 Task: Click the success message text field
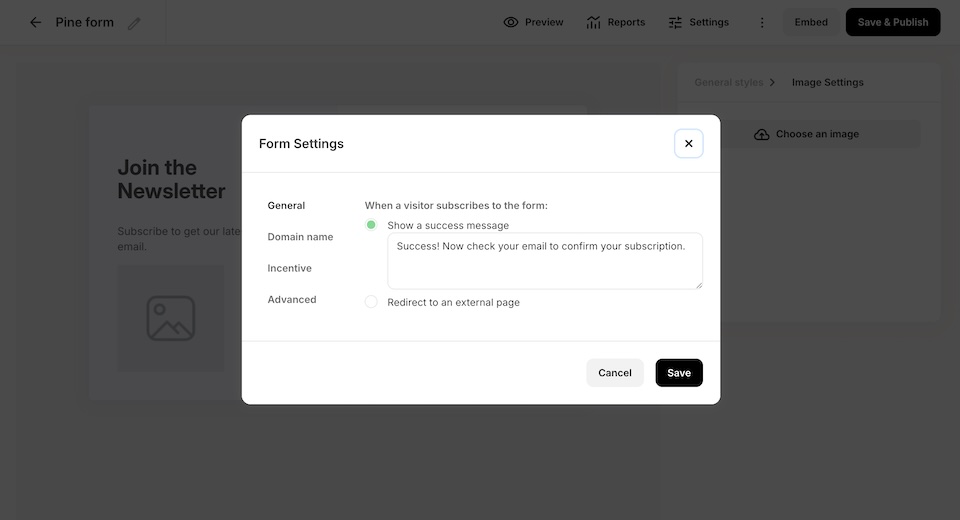click(544, 261)
